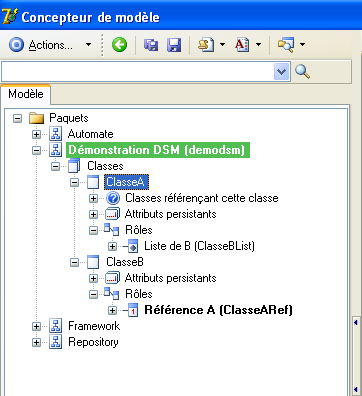
Task: Expand Attributs persistants under ClasseA
Action: pos(93,214)
